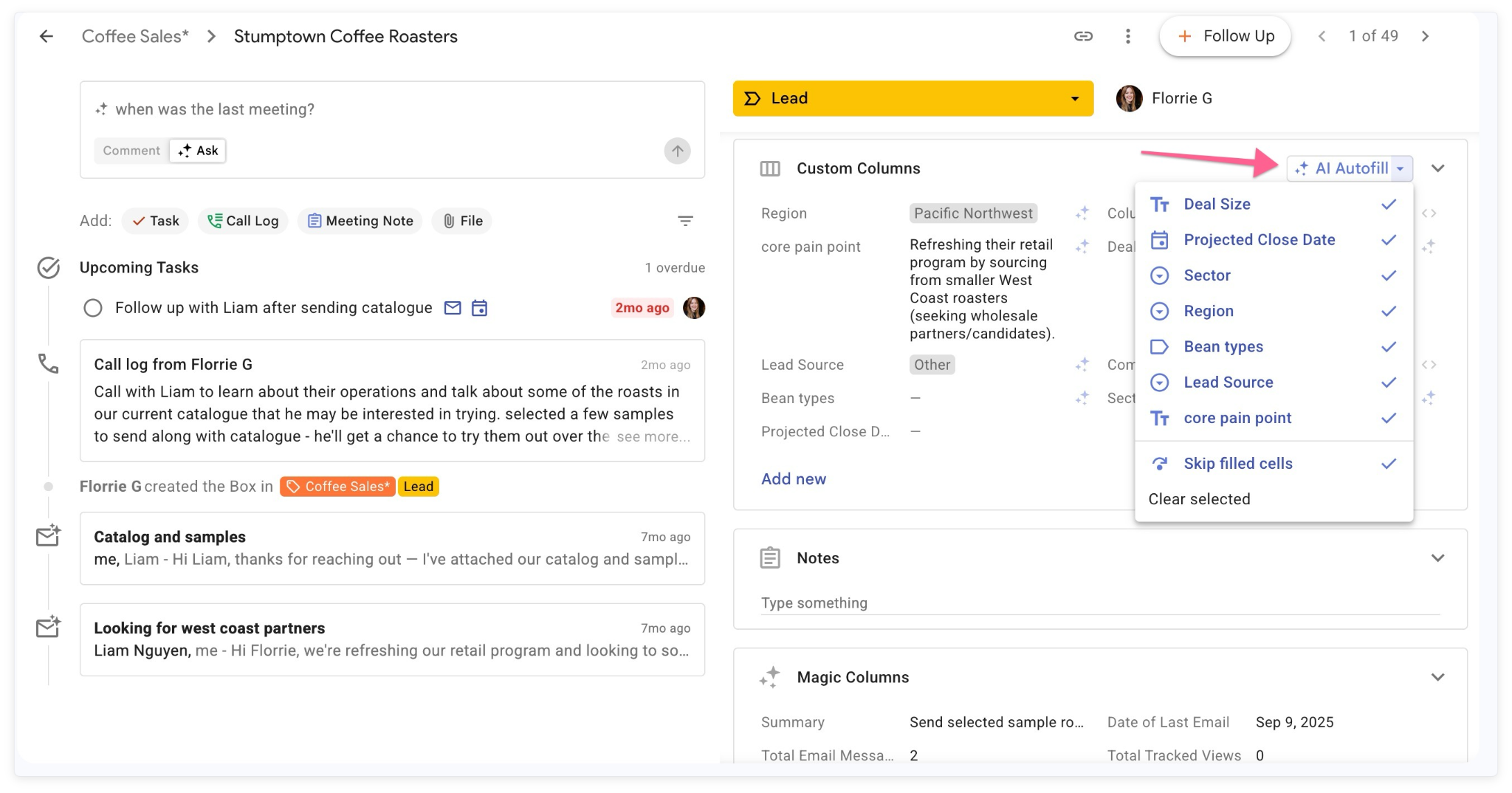Open the three-dot more options menu
This screenshot has height=793, width=1512.
[1127, 36]
